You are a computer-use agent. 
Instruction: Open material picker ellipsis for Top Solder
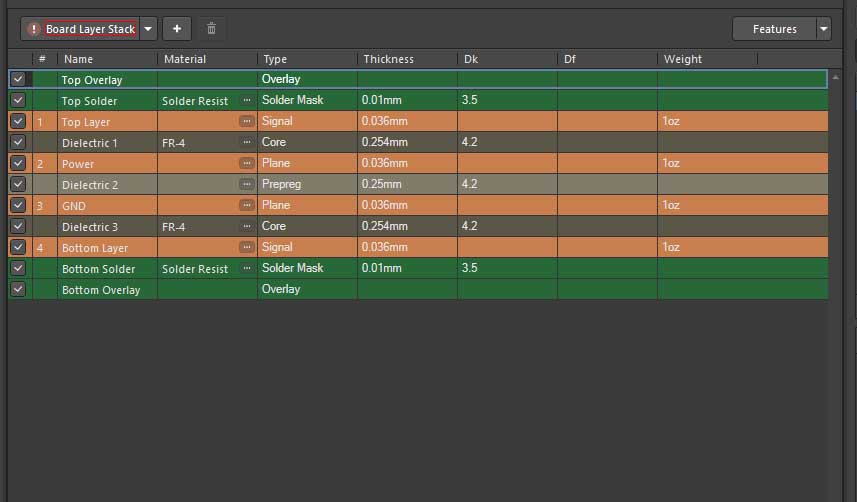[x=246, y=100]
